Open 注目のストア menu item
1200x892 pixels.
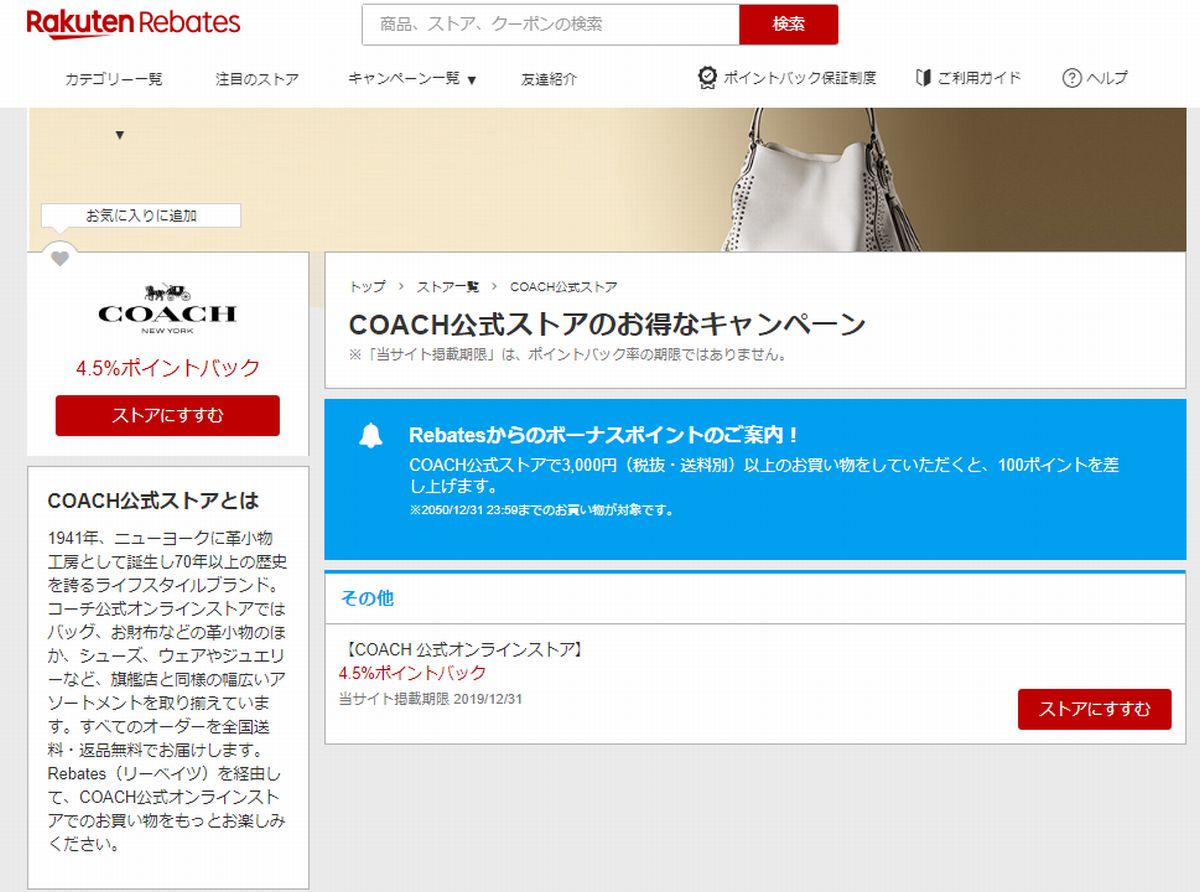click(x=257, y=79)
